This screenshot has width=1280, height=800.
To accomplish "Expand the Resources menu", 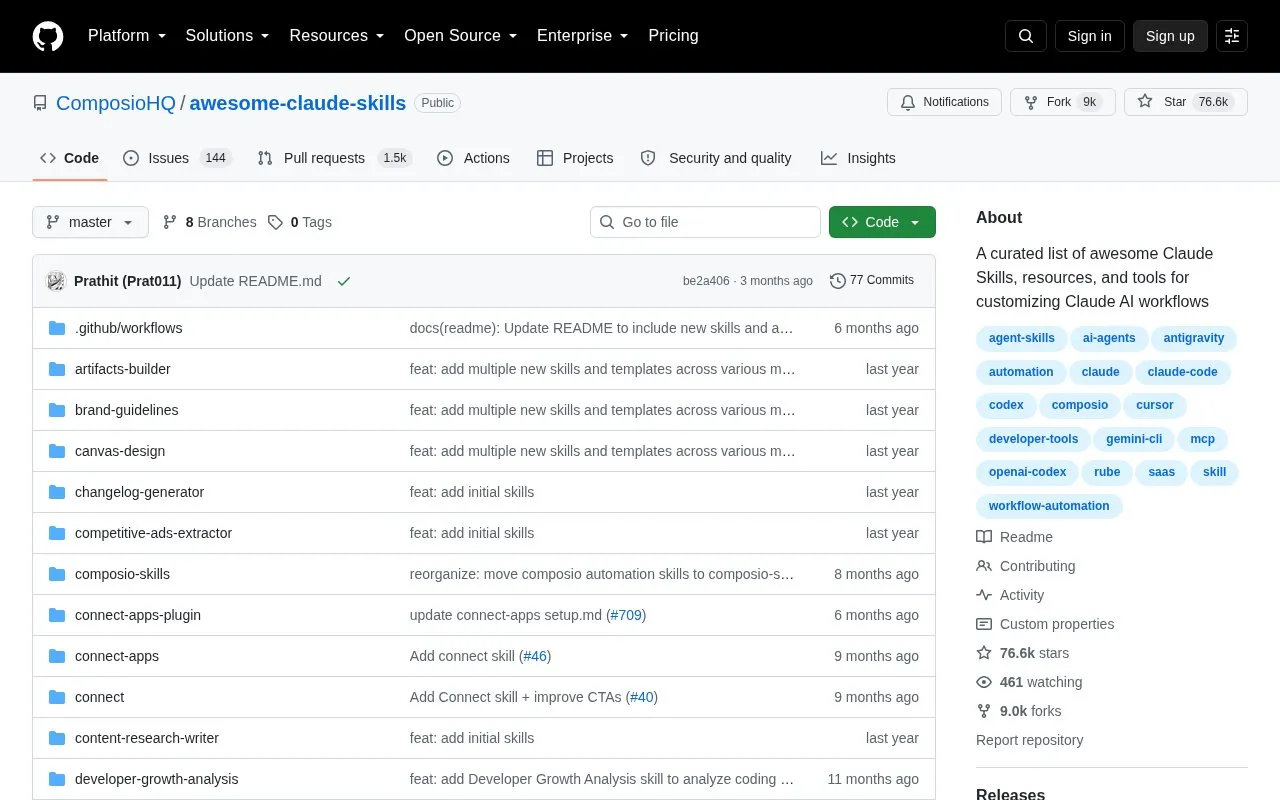I will click(337, 36).
